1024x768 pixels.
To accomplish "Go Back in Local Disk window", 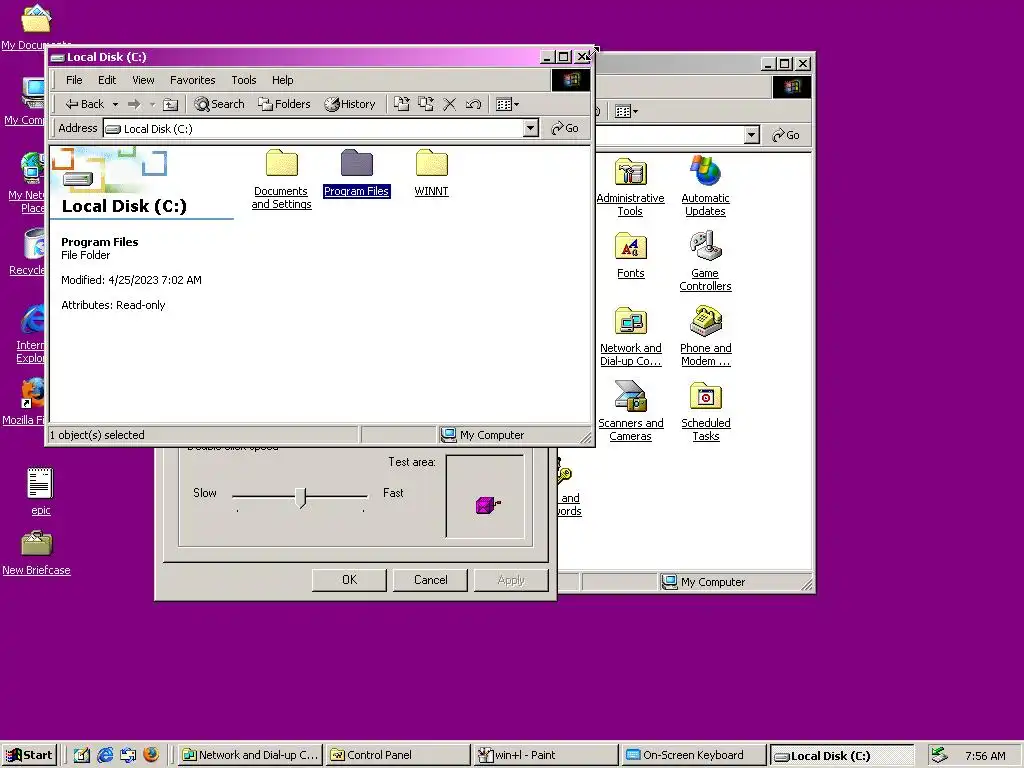I will pyautogui.click(x=85, y=104).
